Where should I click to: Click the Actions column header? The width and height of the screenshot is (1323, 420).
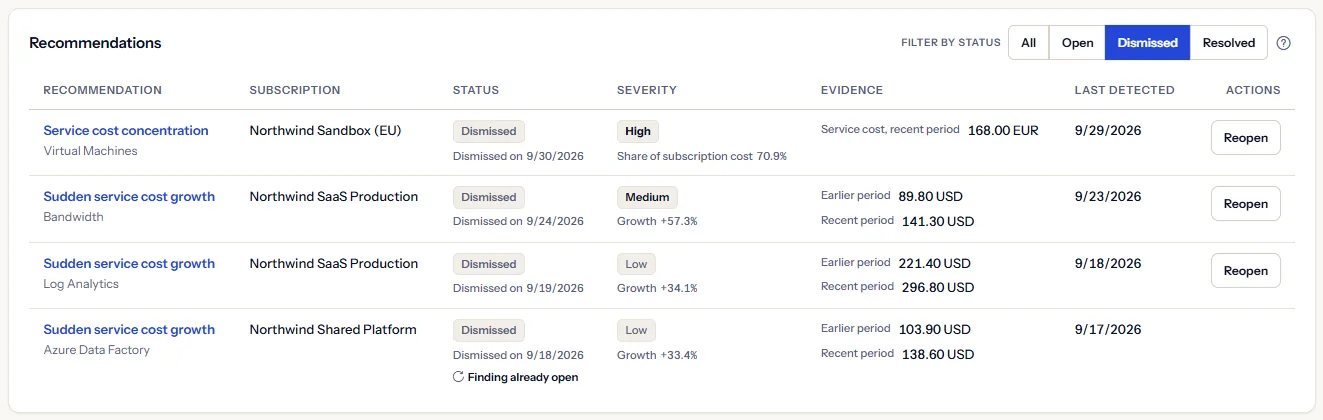(1253, 90)
